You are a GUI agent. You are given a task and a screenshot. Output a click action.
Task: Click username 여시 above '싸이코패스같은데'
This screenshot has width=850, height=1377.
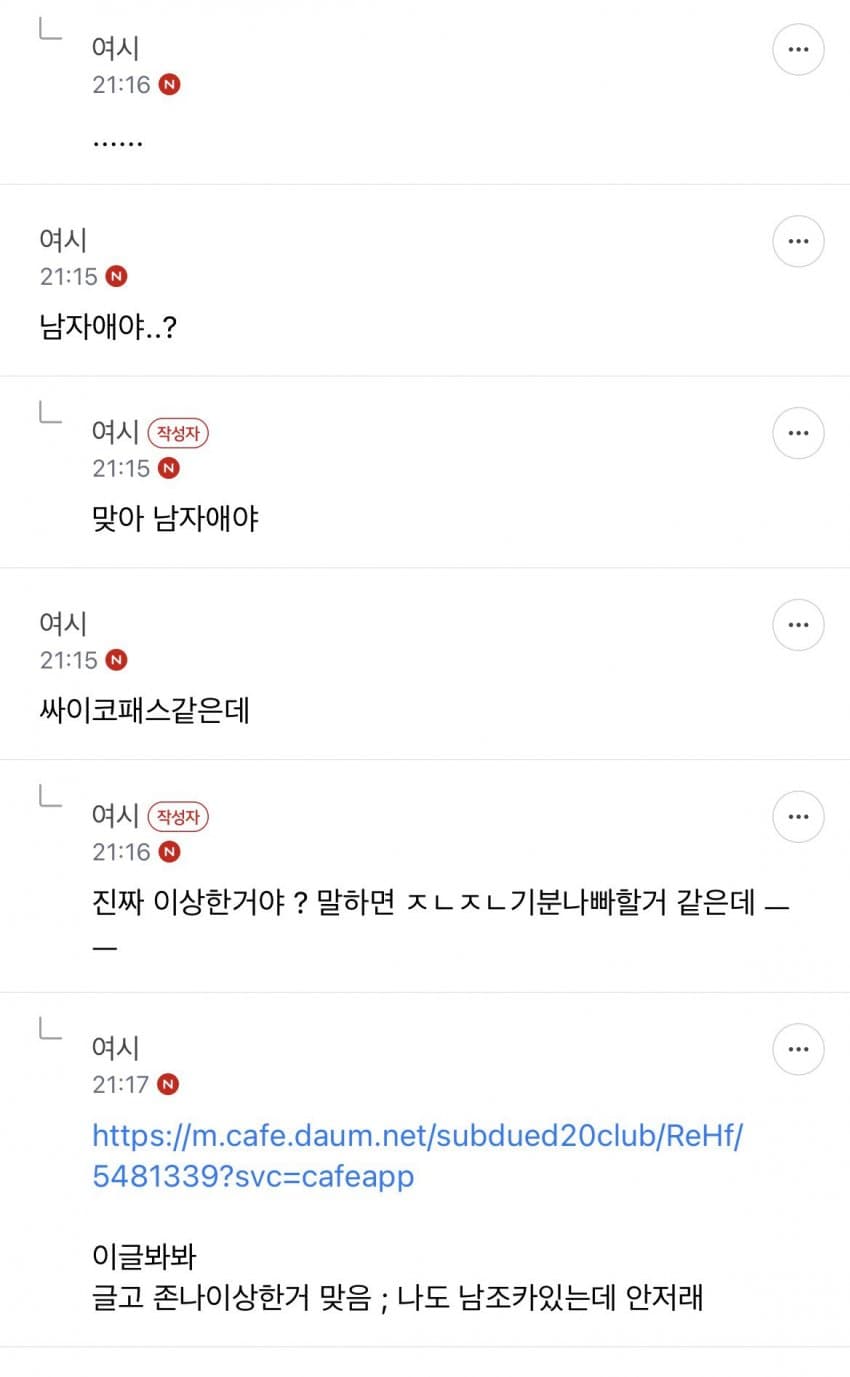63,624
